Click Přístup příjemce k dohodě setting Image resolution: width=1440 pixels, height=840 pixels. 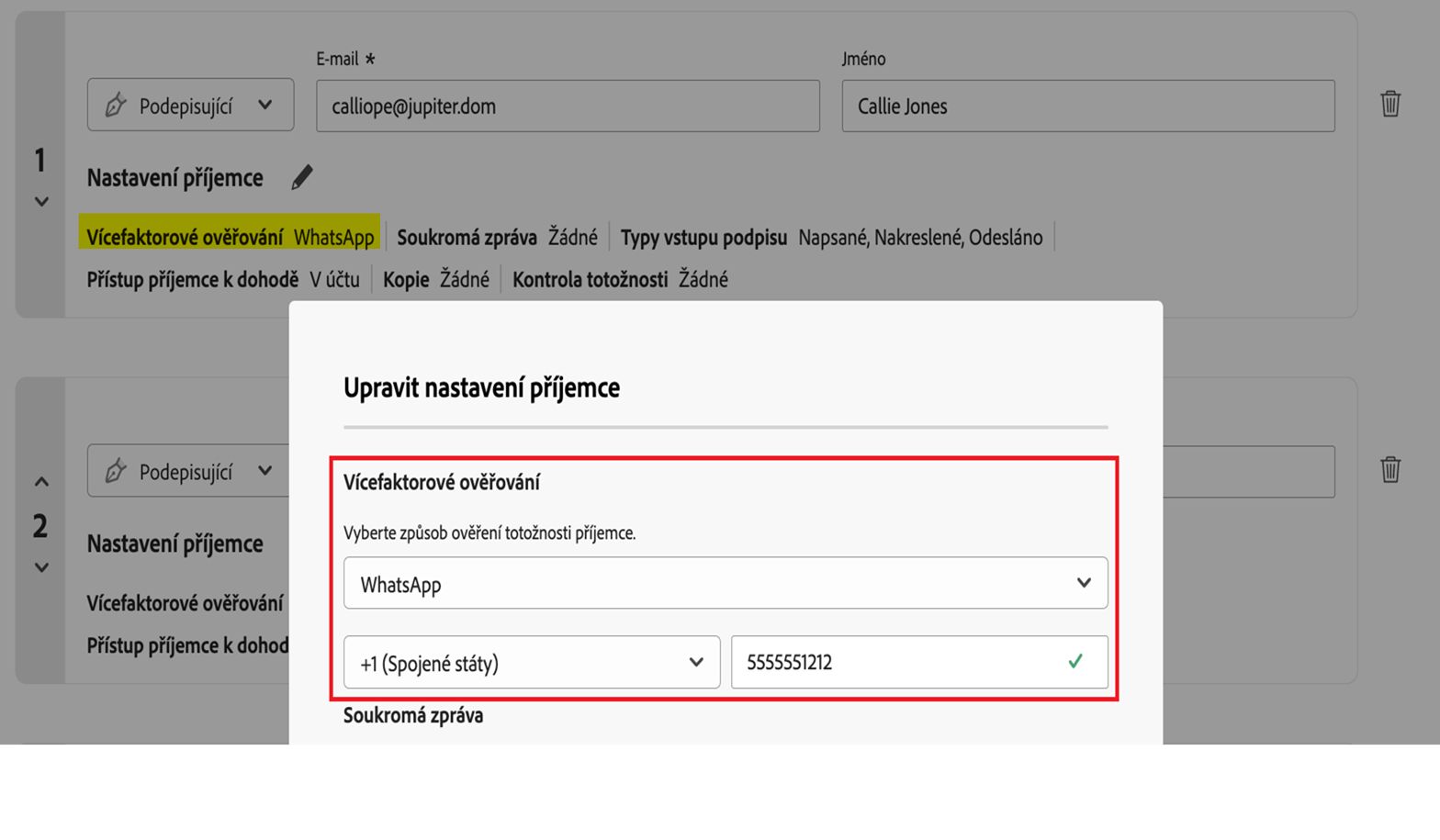[x=223, y=280]
